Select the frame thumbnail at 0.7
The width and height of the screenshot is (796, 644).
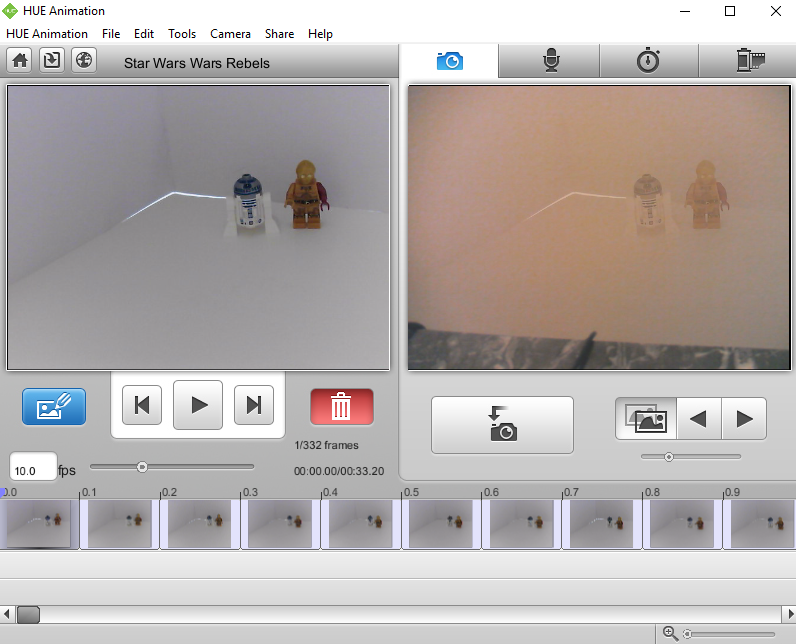point(602,524)
